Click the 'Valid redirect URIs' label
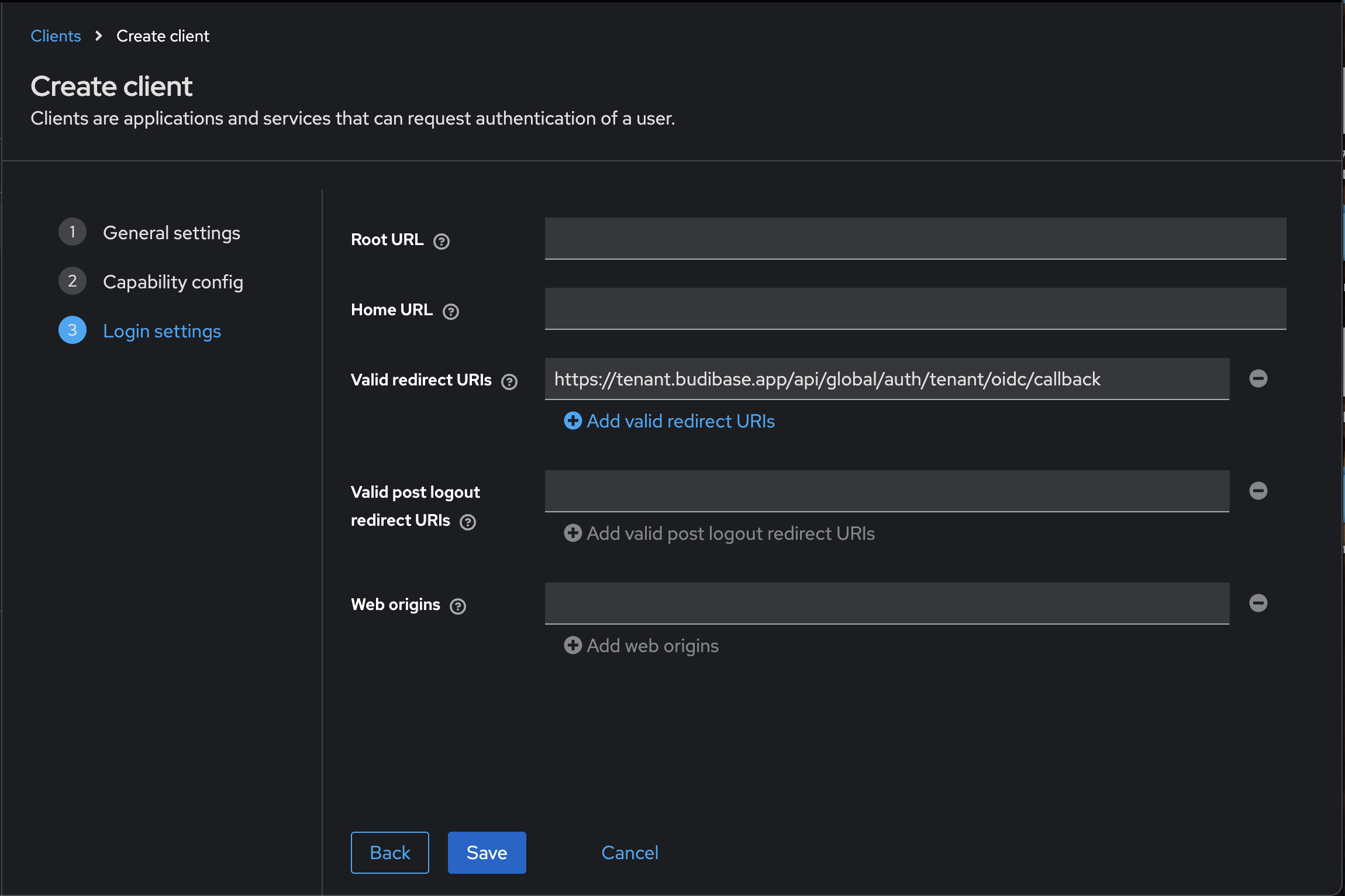 [x=421, y=380]
